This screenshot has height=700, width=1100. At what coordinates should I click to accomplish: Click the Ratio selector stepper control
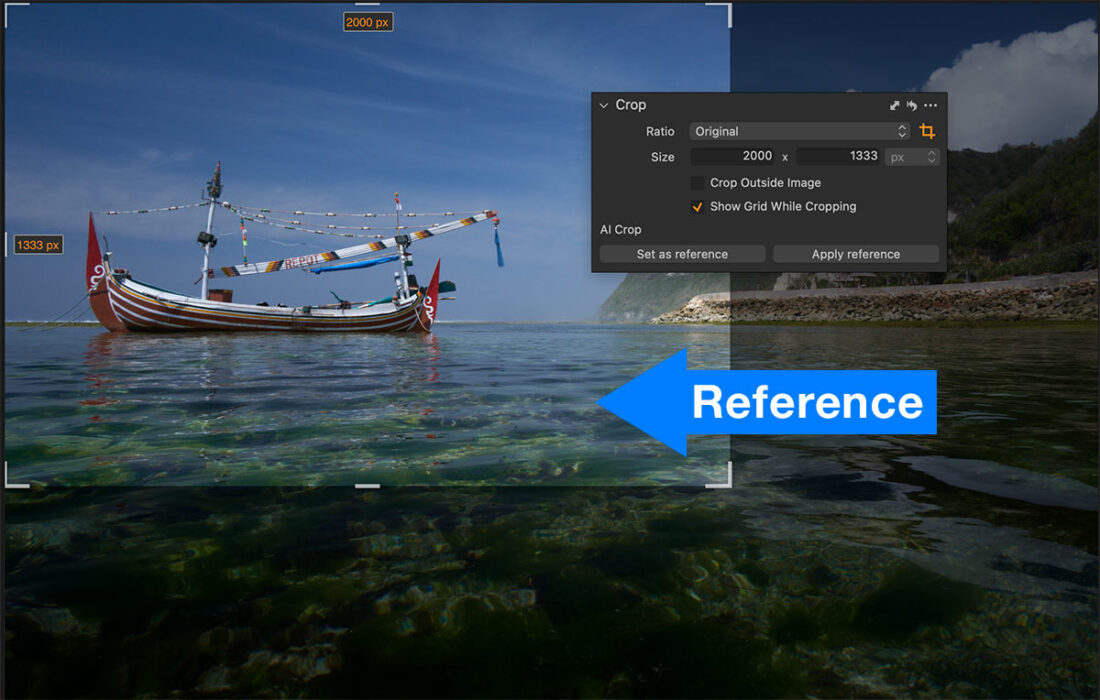tap(903, 131)
